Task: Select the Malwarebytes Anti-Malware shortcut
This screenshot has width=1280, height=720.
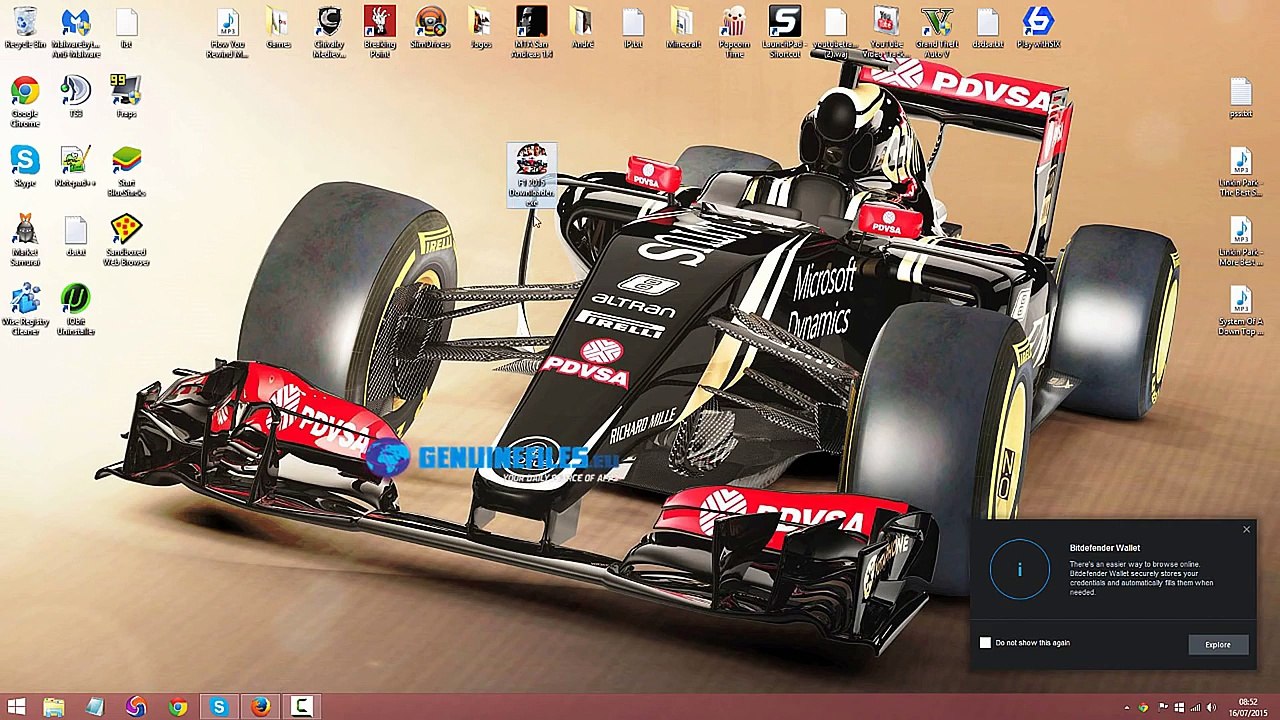Action: click(x=76, y=32)
